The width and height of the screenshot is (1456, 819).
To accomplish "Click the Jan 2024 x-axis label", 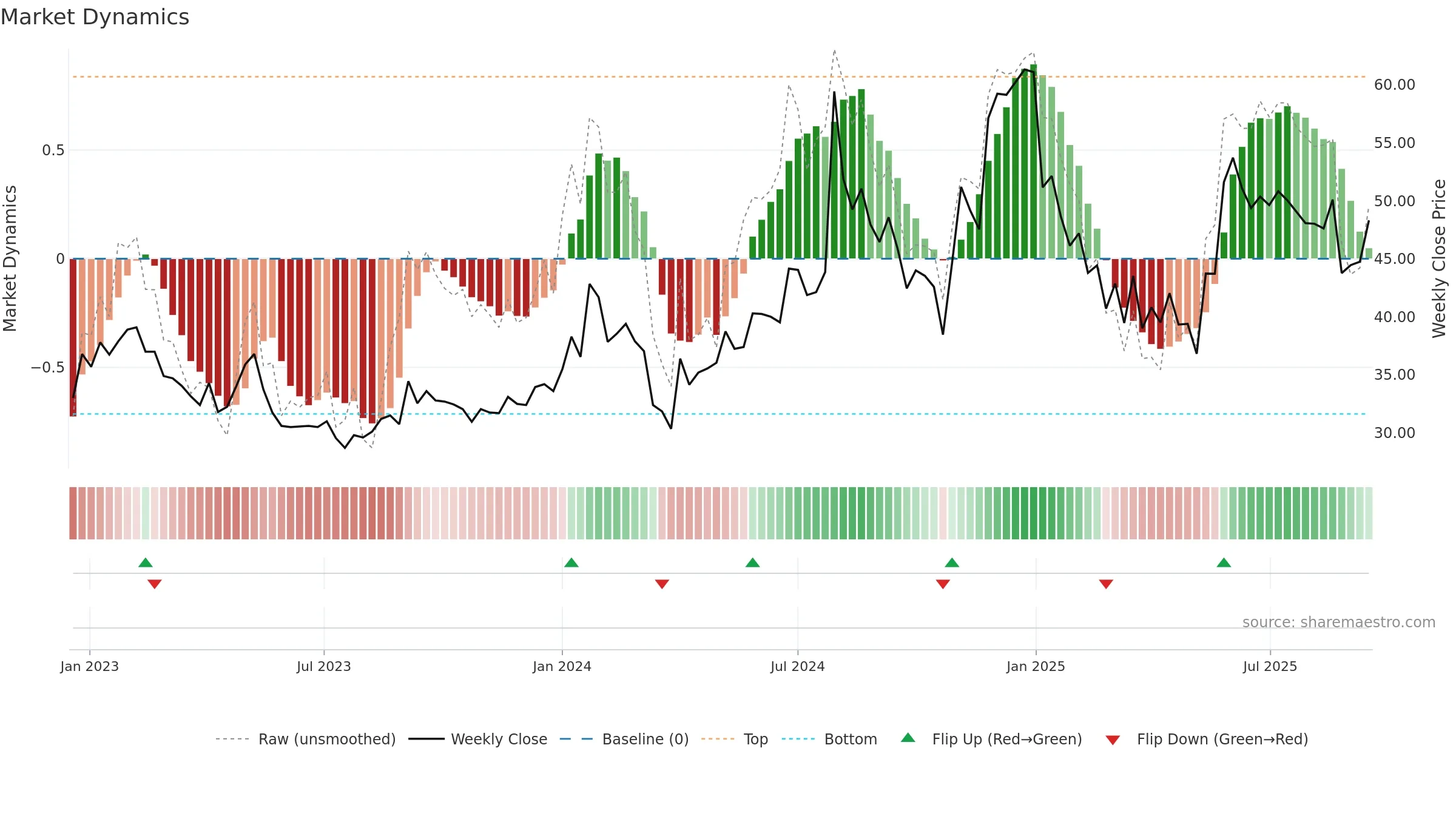I will [x=562, y=666].
